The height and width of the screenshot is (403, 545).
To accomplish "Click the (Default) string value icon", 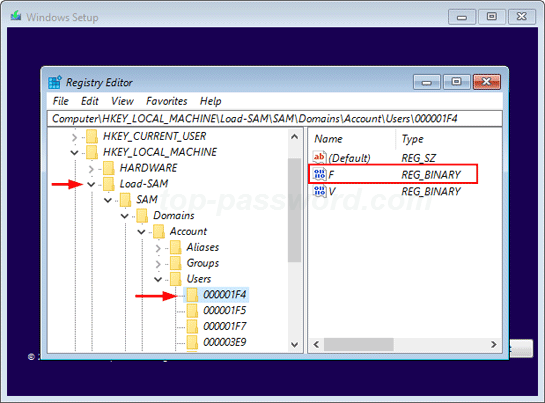I will 319,158.
